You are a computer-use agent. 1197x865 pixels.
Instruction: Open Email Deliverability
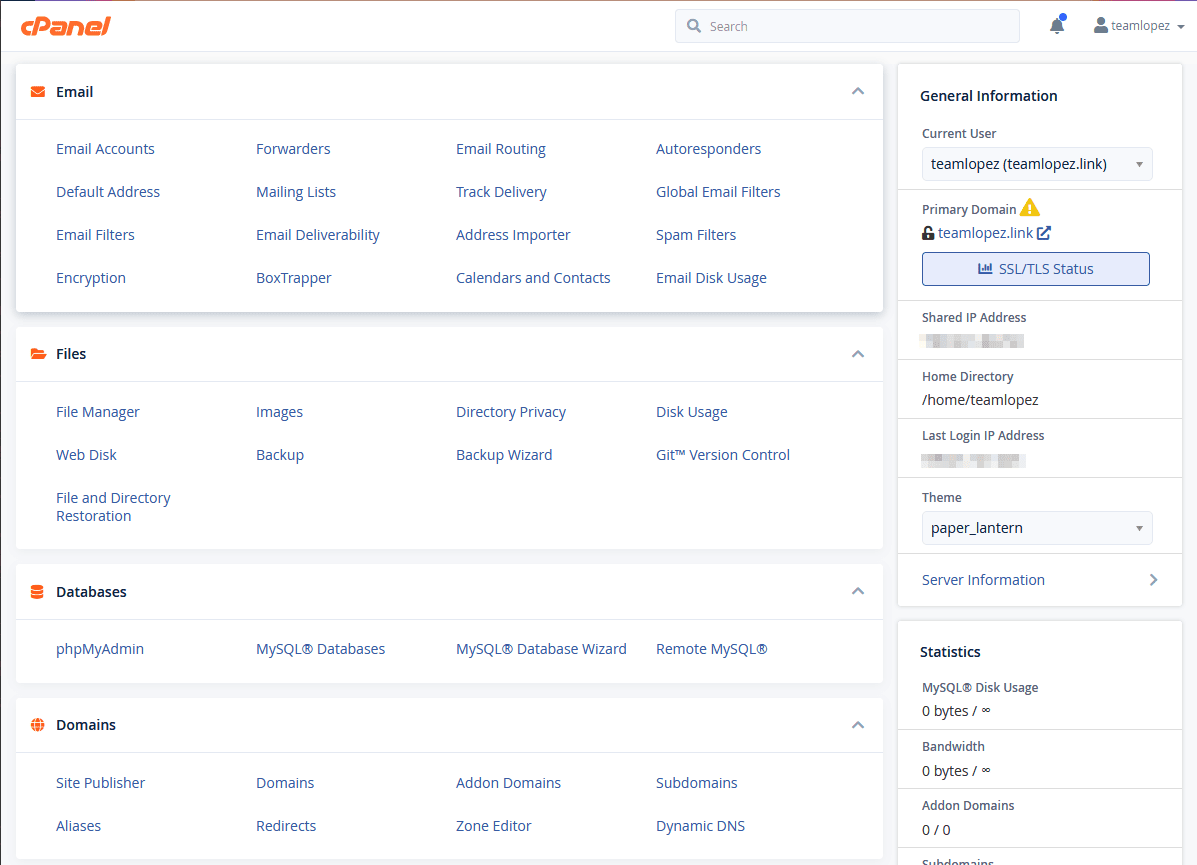tap(318, 235)
